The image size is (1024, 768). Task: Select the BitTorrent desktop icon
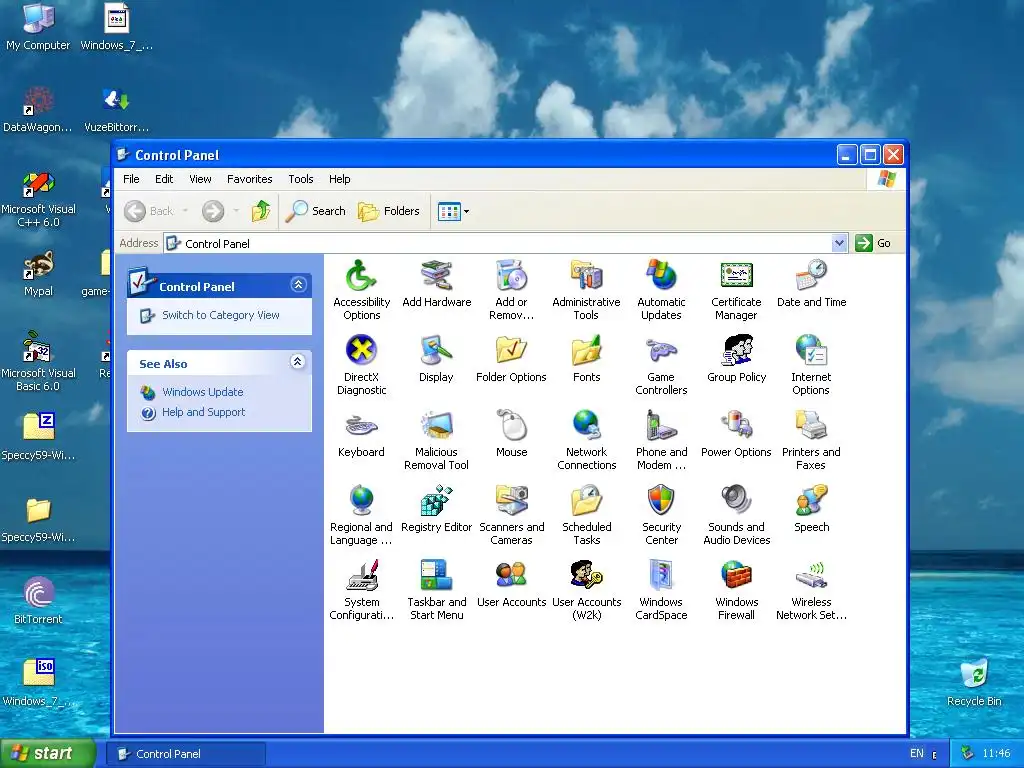[38, 601]
